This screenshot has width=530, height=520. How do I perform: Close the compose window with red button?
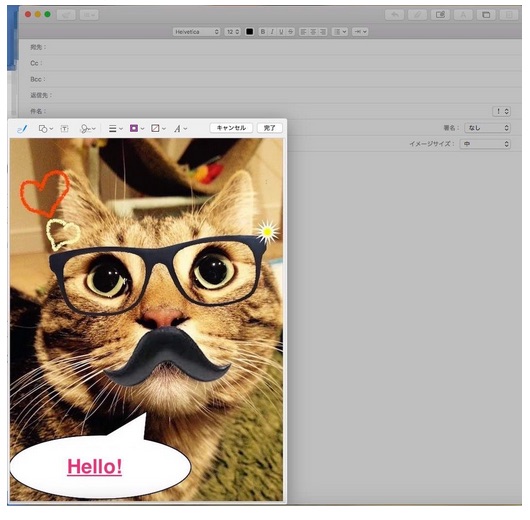pos(28,15)
